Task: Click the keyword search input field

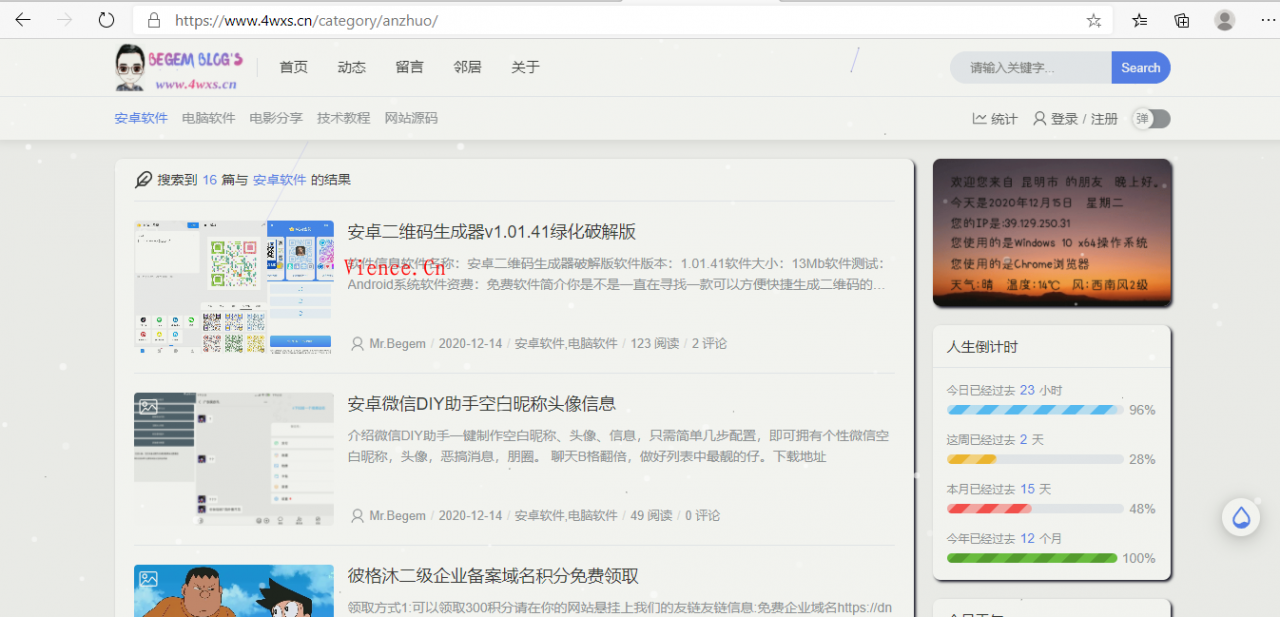Action: (x=1030, y=68)
